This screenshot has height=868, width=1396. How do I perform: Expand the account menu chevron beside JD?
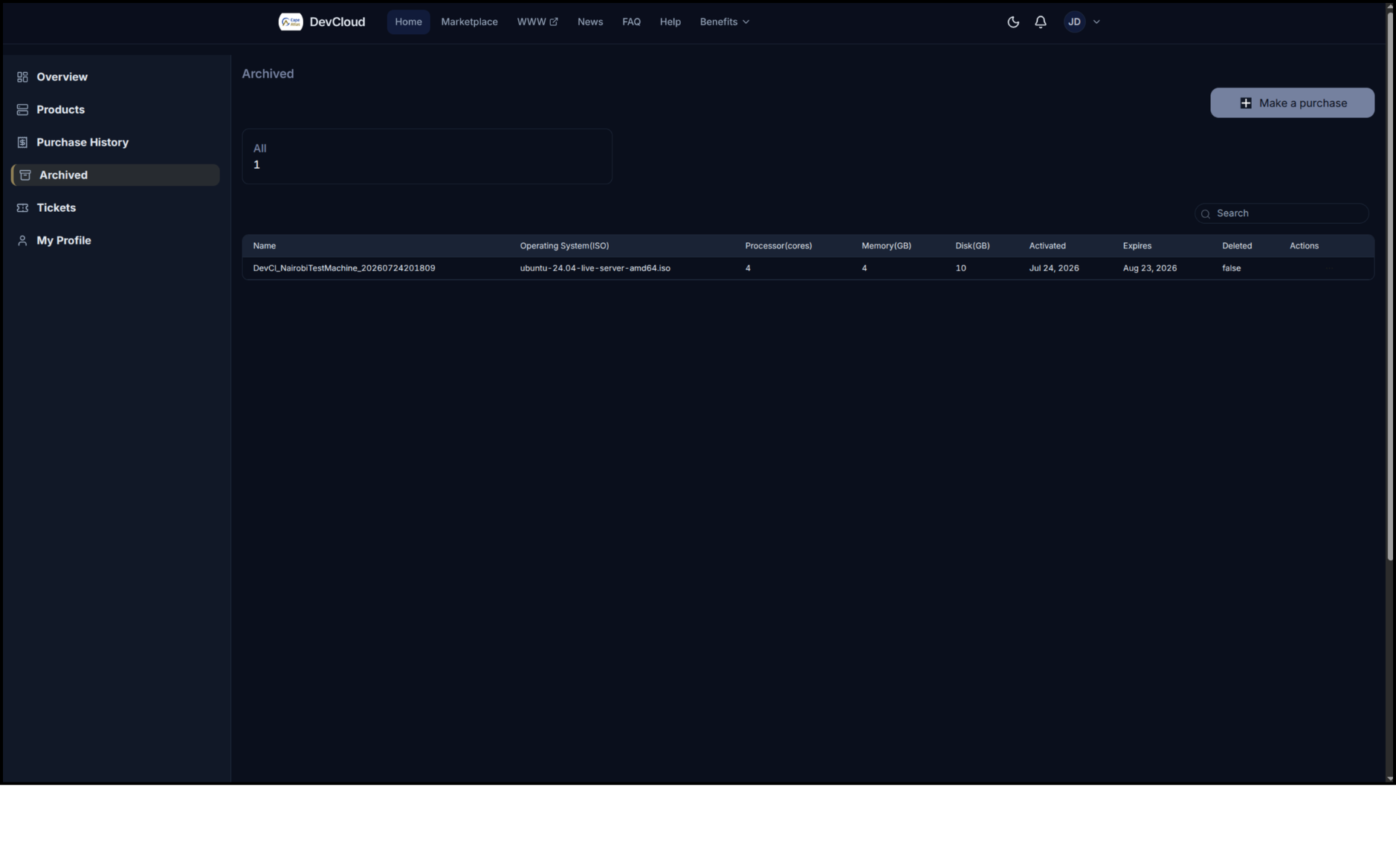click(1096, 22)
